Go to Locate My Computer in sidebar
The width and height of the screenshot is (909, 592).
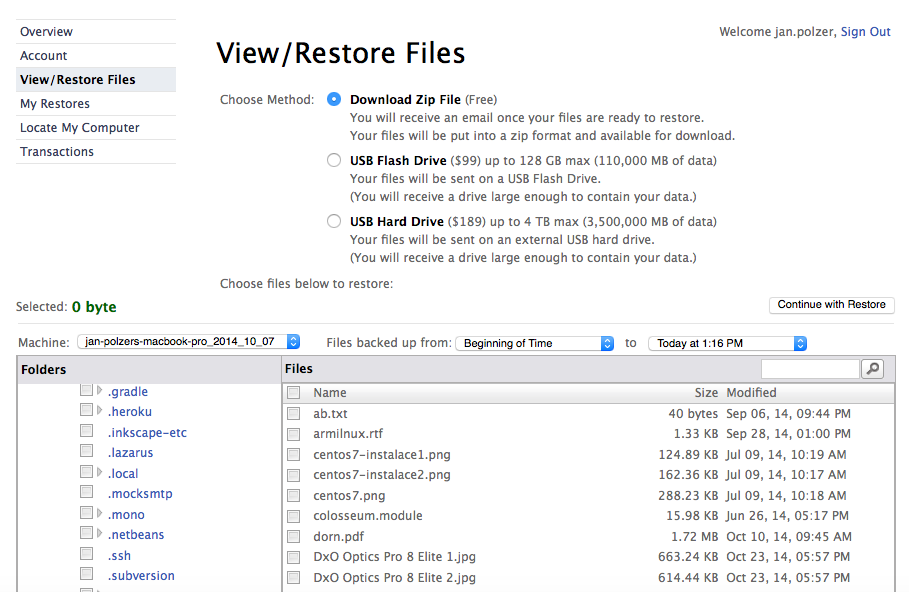coord(80,128)
